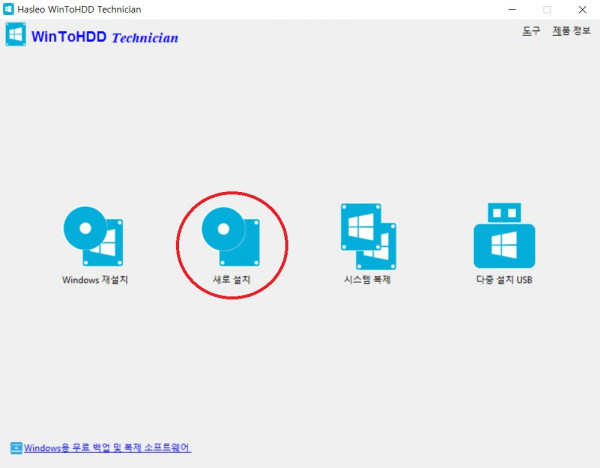Open the 다중 설치 USB drive icon

coord(504,235)
